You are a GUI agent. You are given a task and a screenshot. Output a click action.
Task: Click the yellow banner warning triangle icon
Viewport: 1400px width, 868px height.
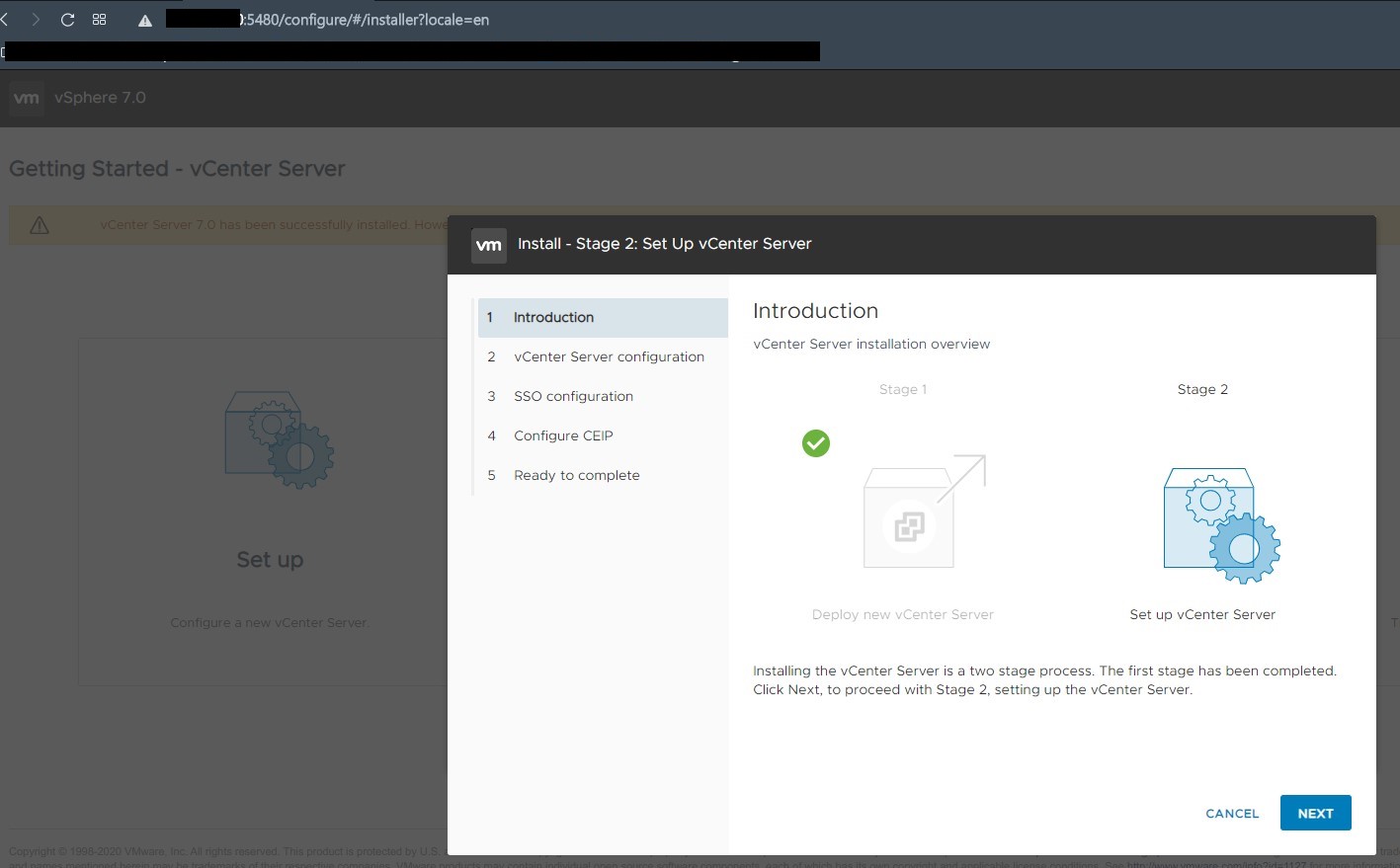[40, 225]
